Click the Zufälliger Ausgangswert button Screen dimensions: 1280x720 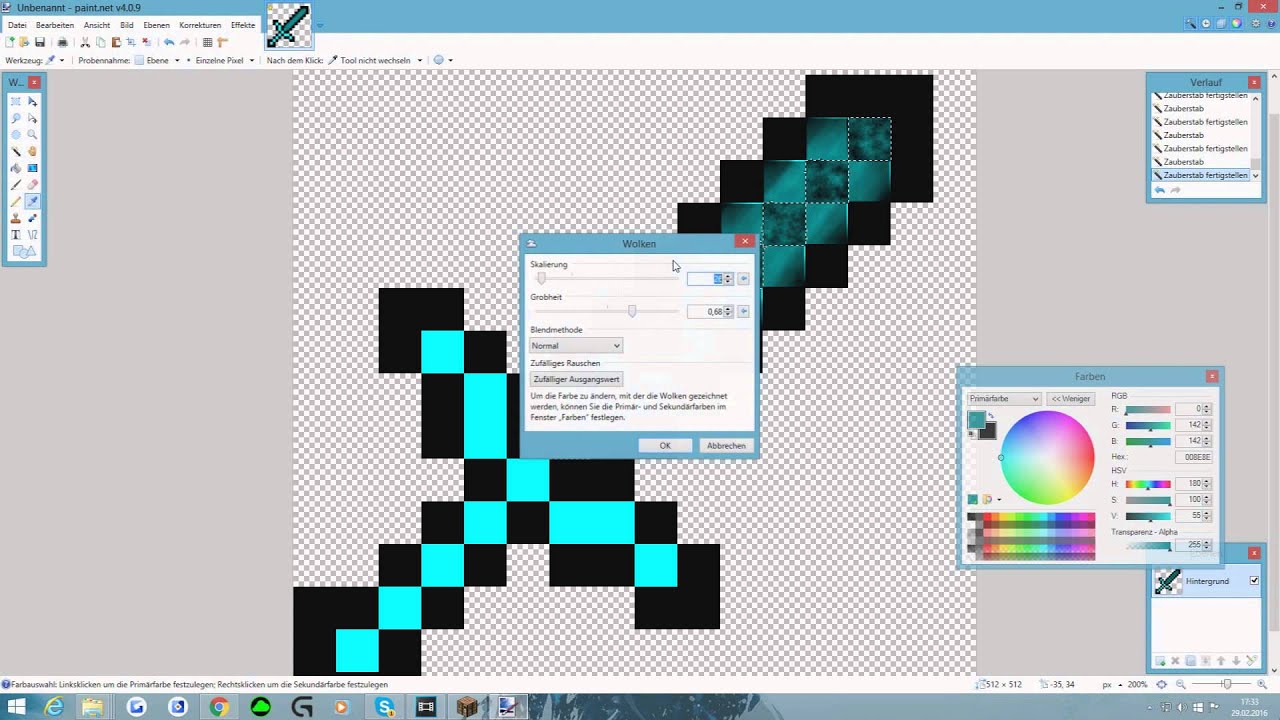(x=577, y=380)
